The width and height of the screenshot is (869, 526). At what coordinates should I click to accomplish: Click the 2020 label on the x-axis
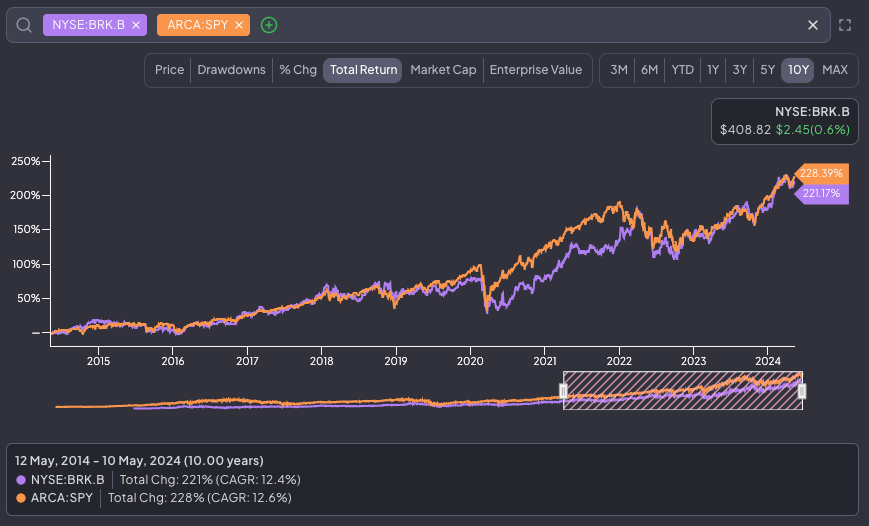pos(470,361)
